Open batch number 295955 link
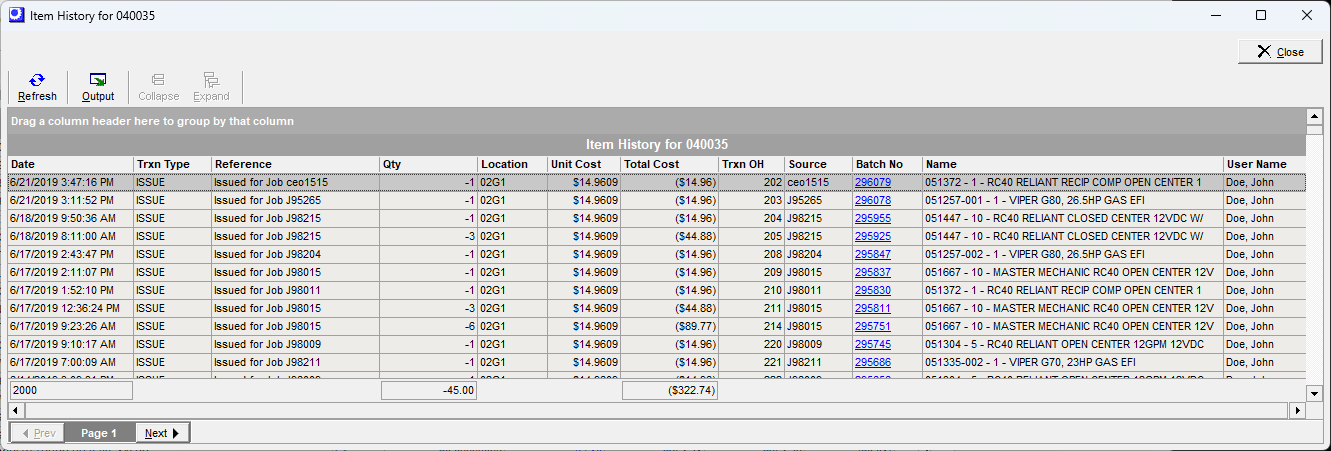Viewport: 1331px width, 451px height. [x=872, y=218]
